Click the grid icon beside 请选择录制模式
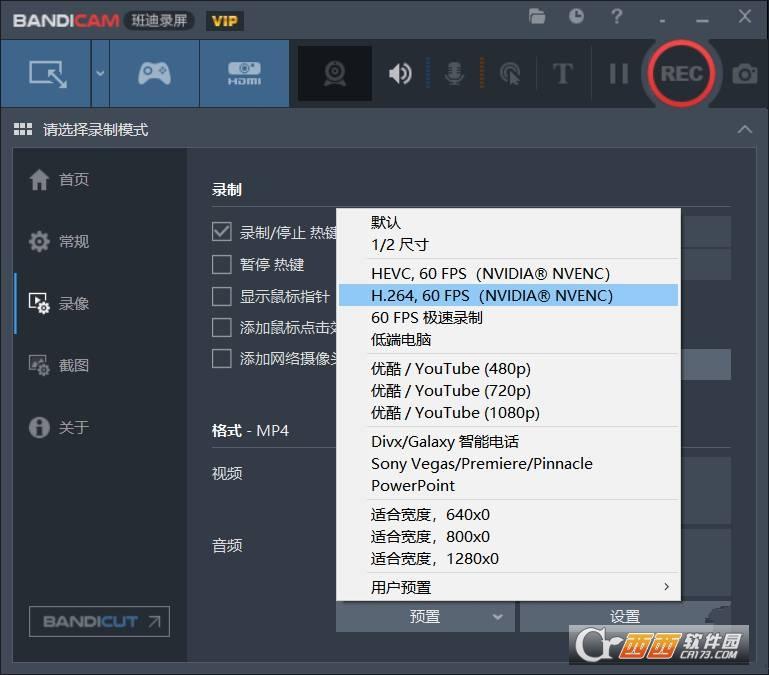 click(23, 130)
